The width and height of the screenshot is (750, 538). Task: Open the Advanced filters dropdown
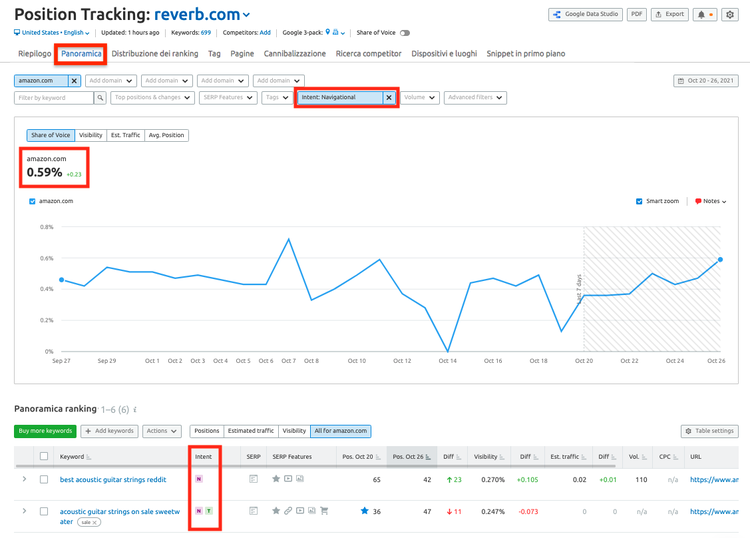[475, 98]
